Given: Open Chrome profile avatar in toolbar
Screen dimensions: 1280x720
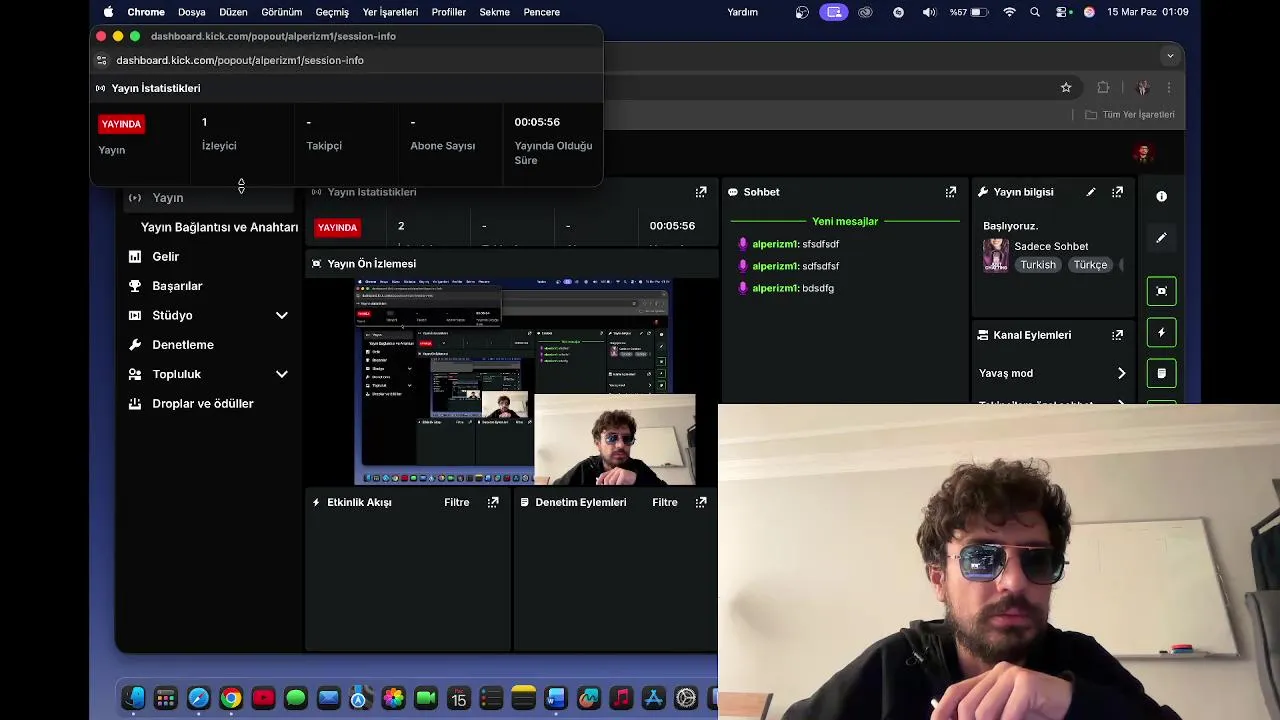Looking at the screenshot, I should pos(1142,88).
